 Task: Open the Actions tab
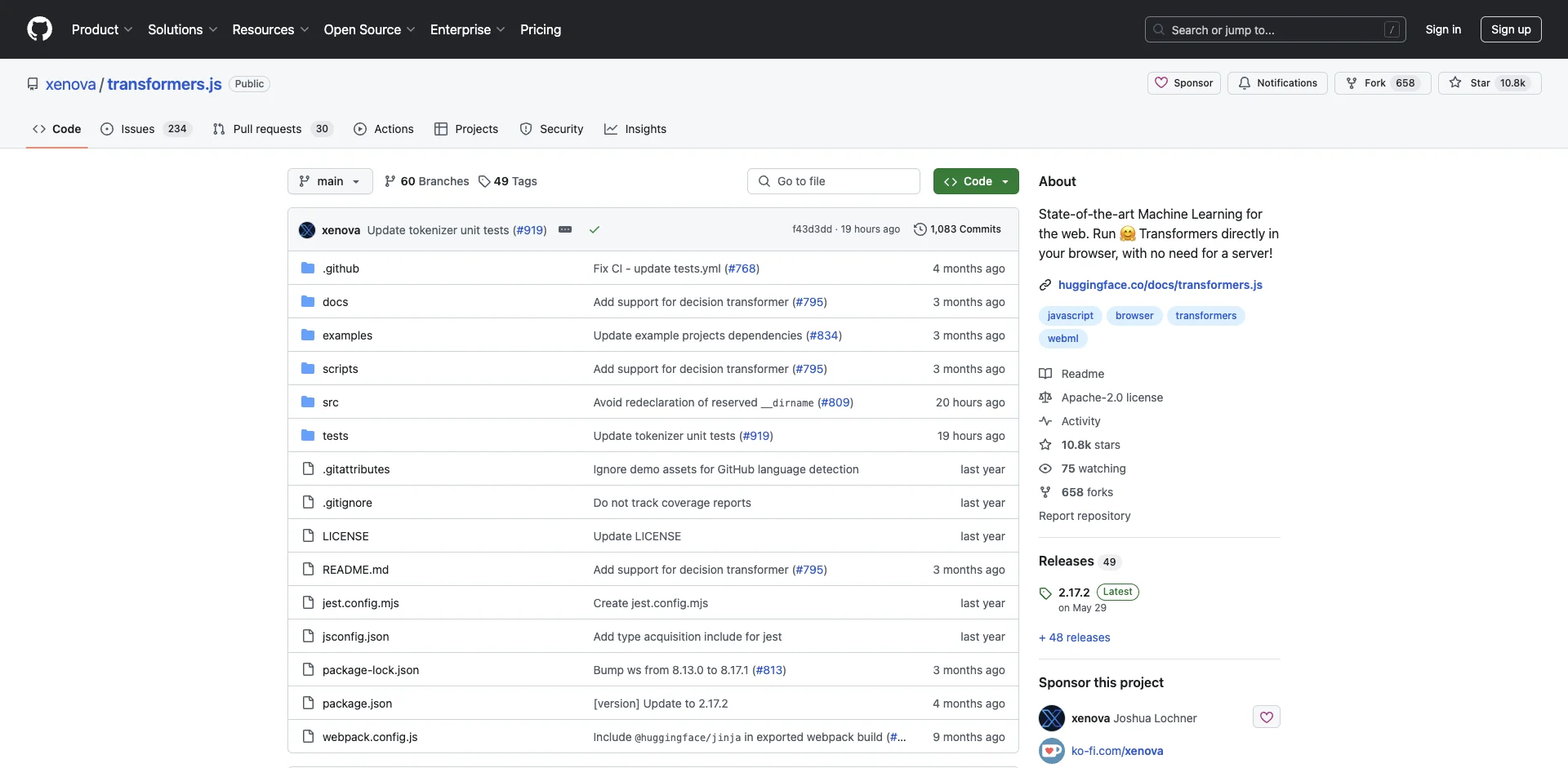[x=384, y=129]
